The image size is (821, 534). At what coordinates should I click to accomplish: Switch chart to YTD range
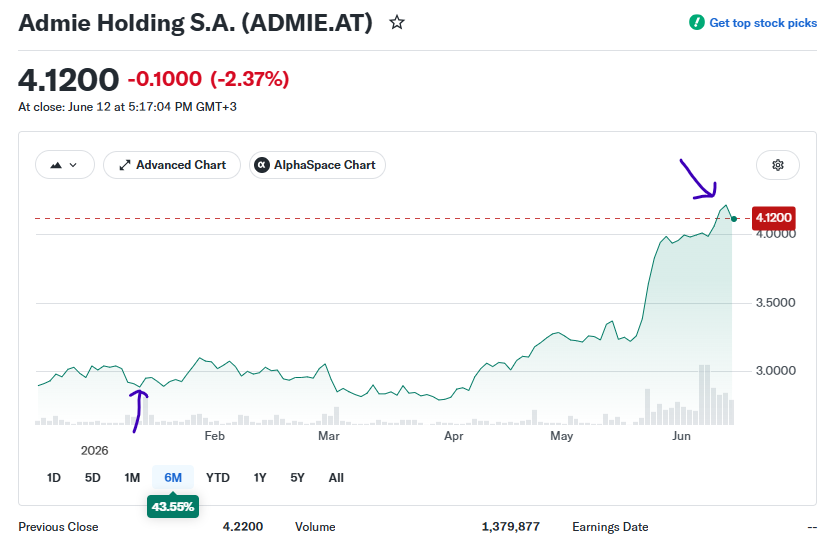coord(218,477)
